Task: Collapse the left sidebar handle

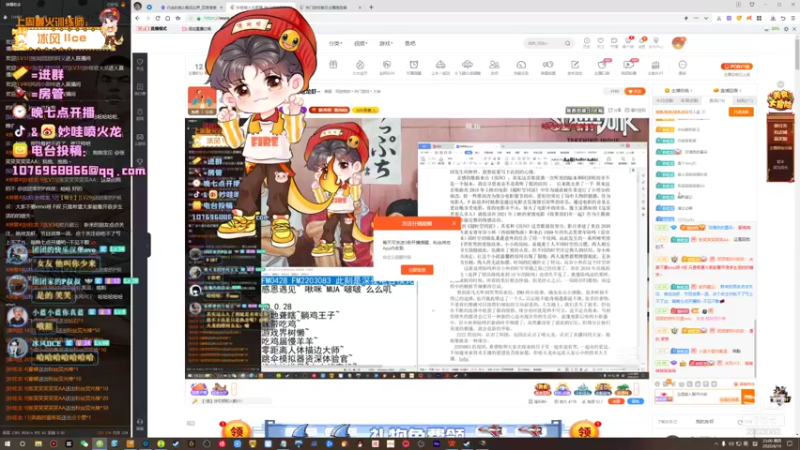Action: click(x=148, y=245)
